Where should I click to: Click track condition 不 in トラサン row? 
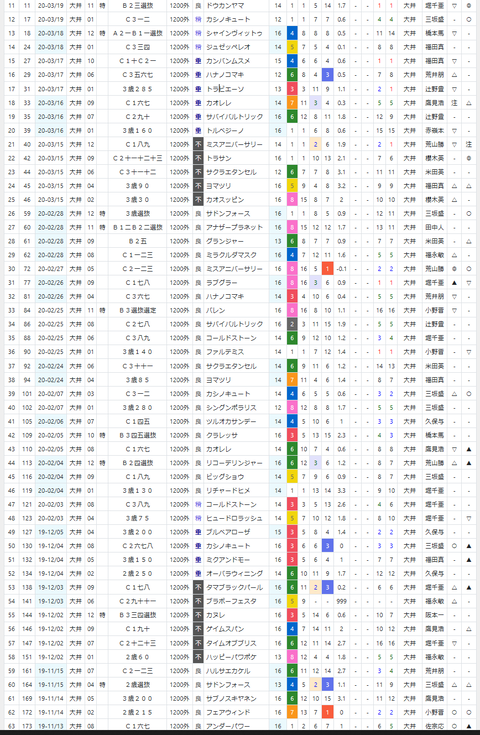click(198, 158)
